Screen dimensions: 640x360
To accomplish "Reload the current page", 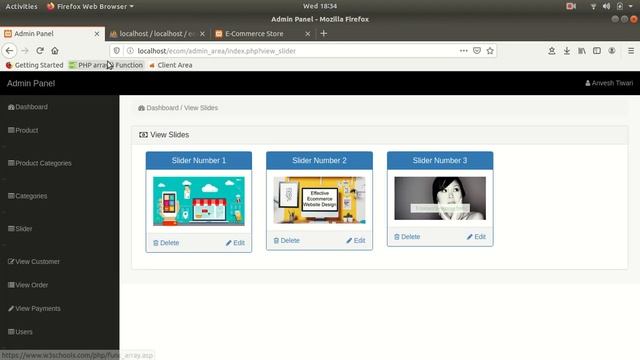I will (x=40, y=51).
